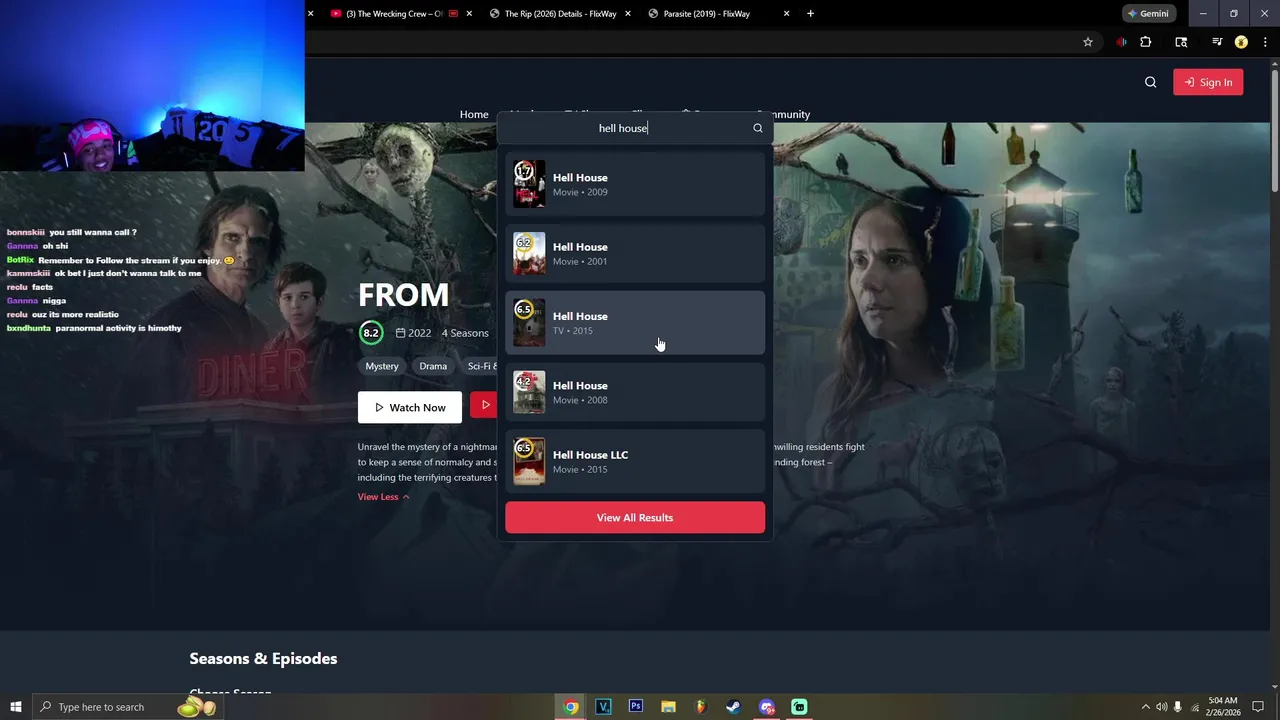Open Windows notification center

(1258, 707)
